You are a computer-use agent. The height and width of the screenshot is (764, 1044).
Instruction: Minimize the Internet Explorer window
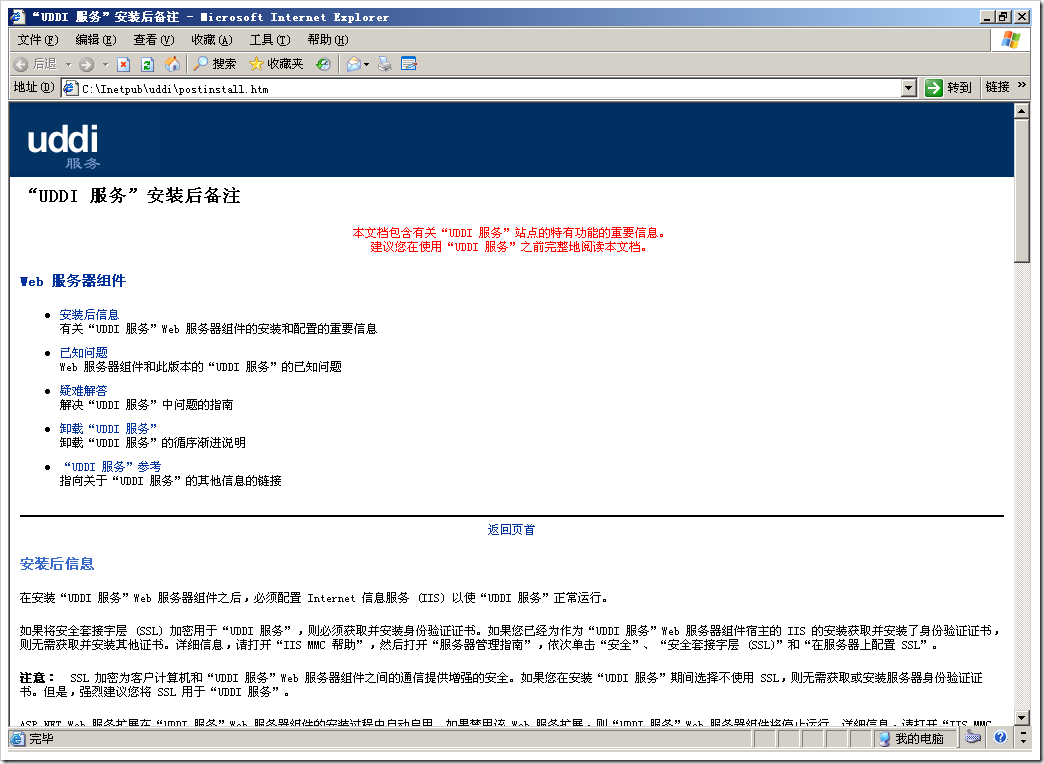click(988, 17)
